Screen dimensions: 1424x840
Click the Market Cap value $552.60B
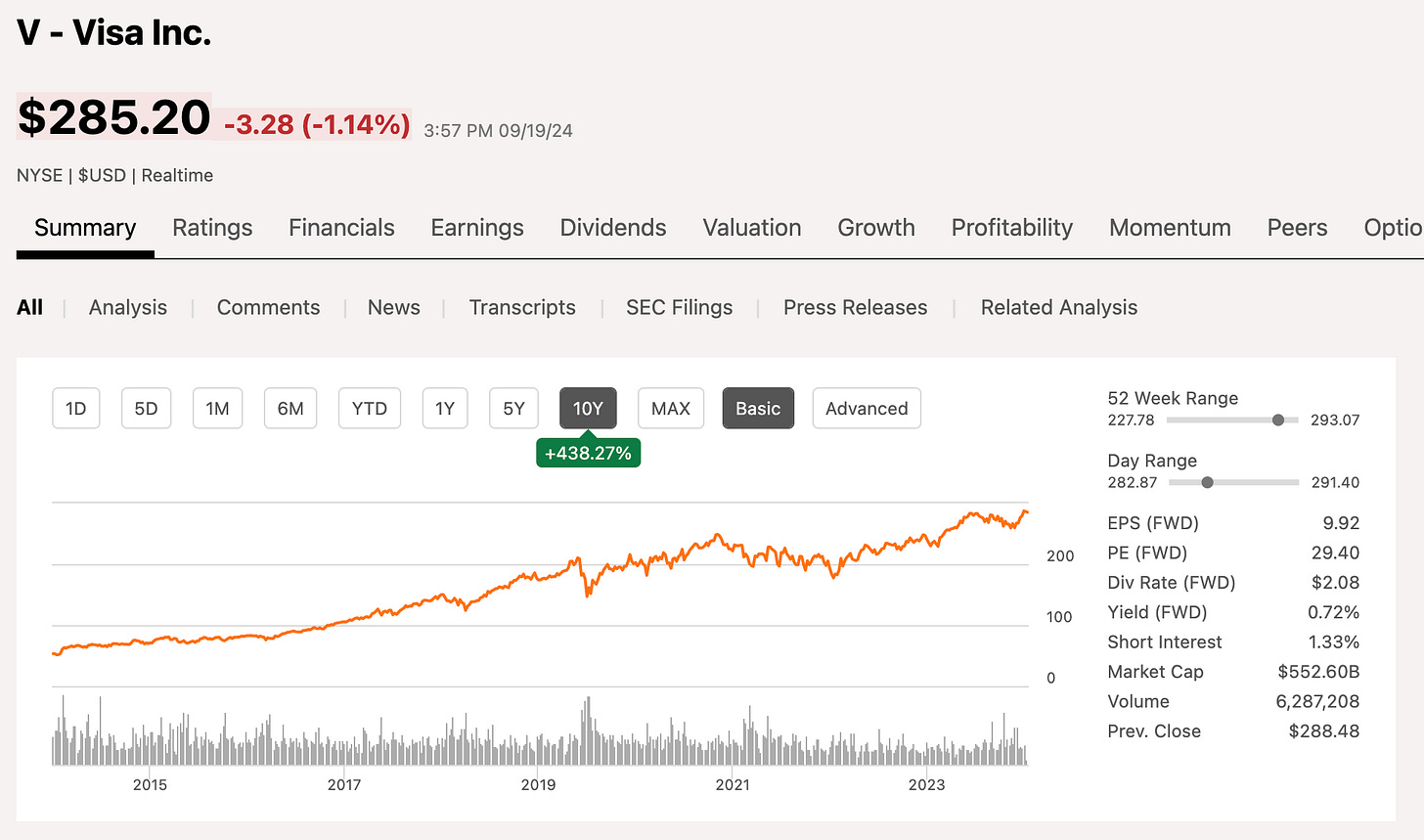(x=1318, y=672)
